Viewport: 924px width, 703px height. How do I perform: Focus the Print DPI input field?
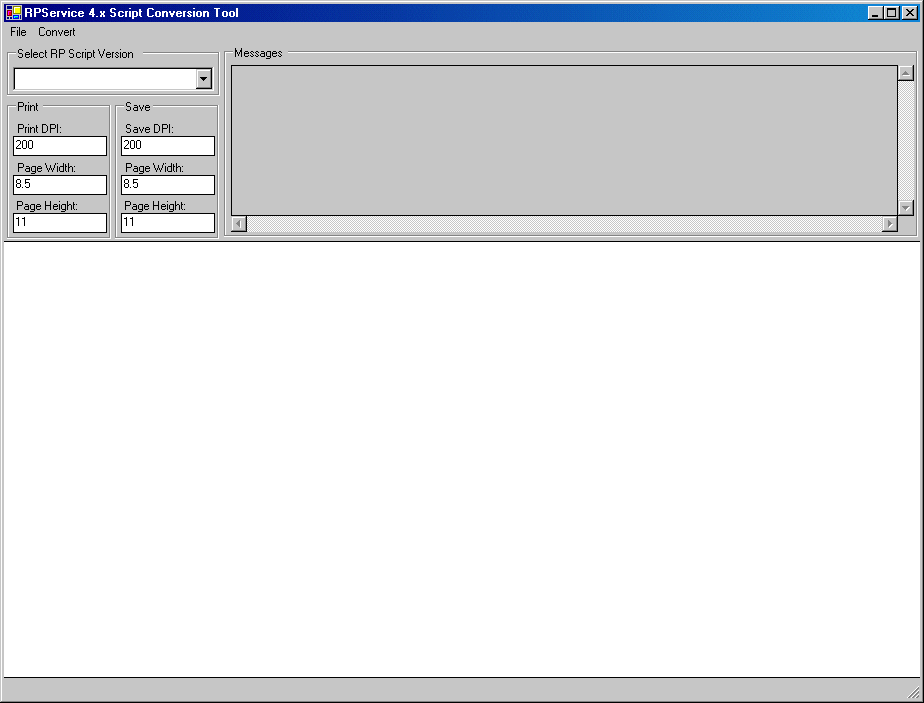point(60,146)
